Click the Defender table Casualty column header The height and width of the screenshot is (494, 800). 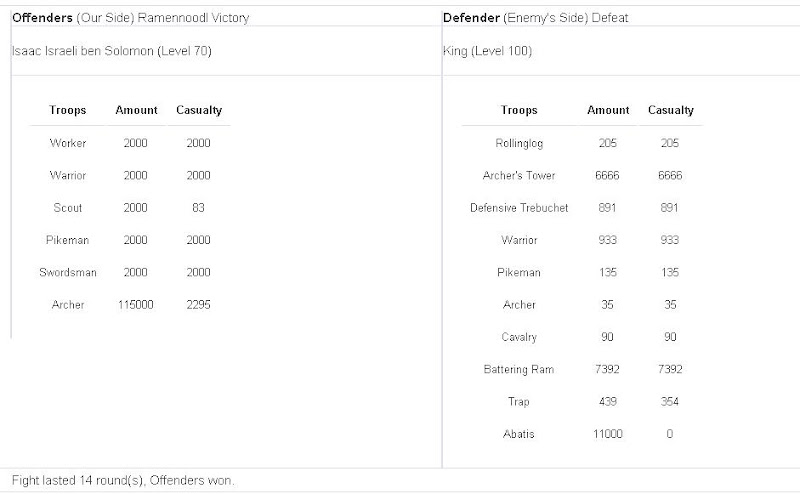[x=671, y=110]
